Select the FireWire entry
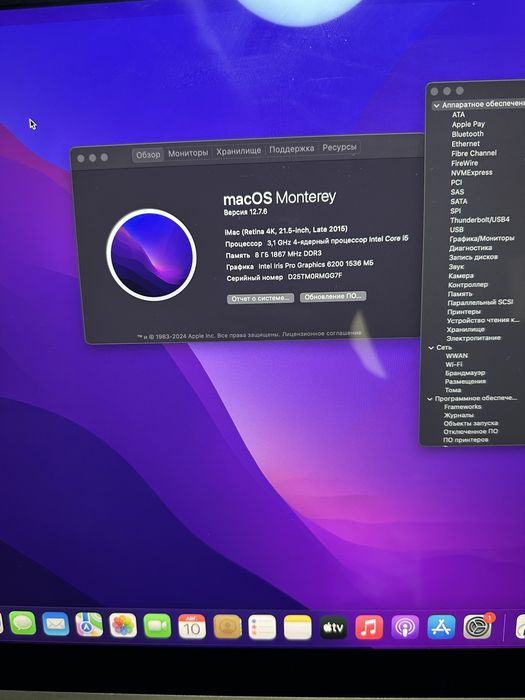525x700 pixels. [464, 163]
